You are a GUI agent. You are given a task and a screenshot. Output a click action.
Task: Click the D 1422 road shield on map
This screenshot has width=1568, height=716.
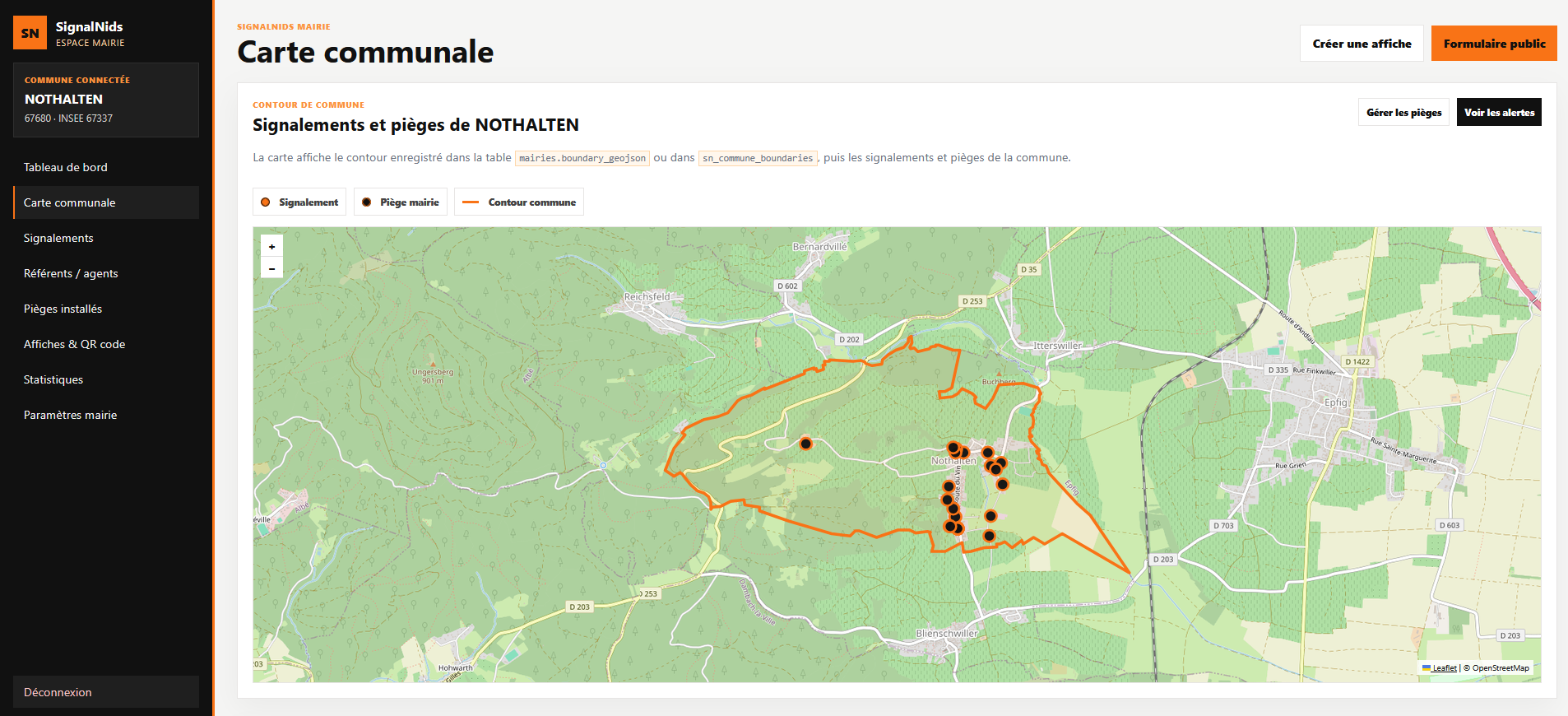(1357, 361)
